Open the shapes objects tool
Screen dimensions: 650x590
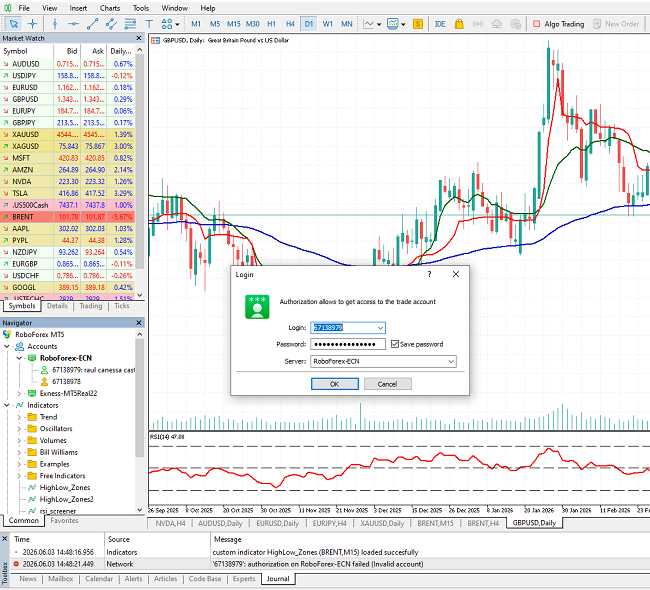point(167,24)
